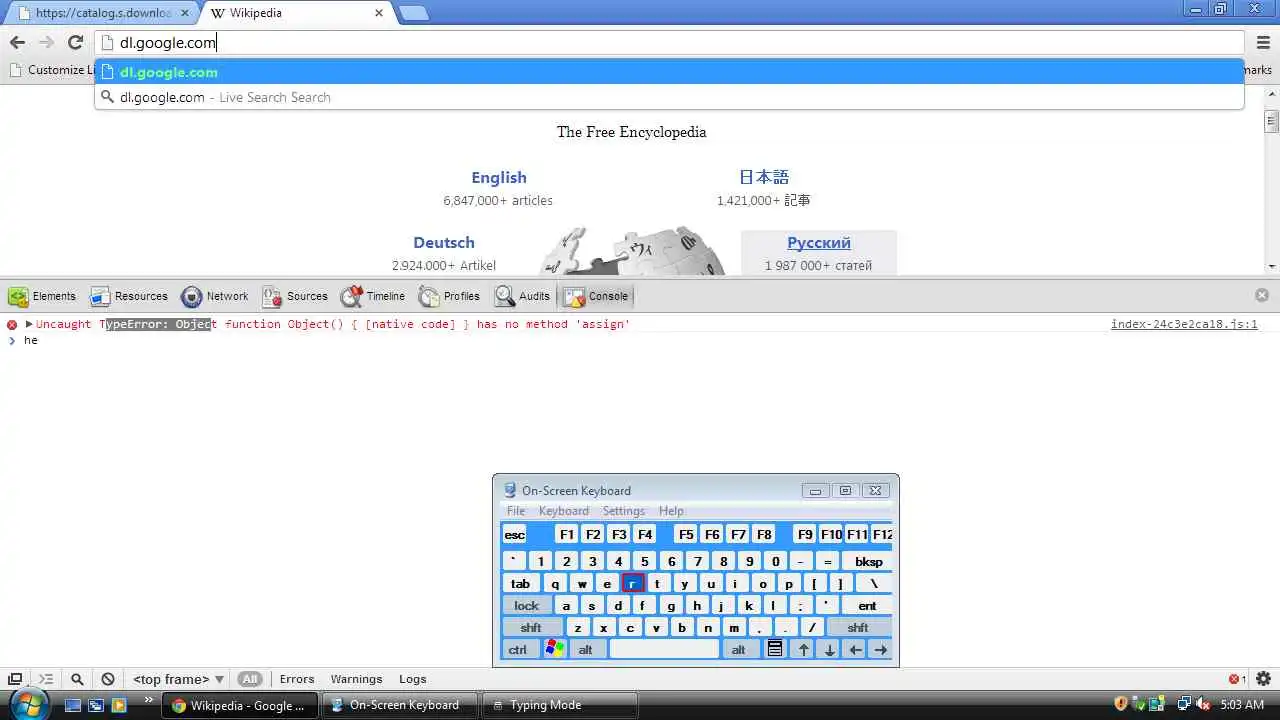
Task: Open the Keyboard menu in On-Screen Keyboard
Action: (x=564, y=511)
